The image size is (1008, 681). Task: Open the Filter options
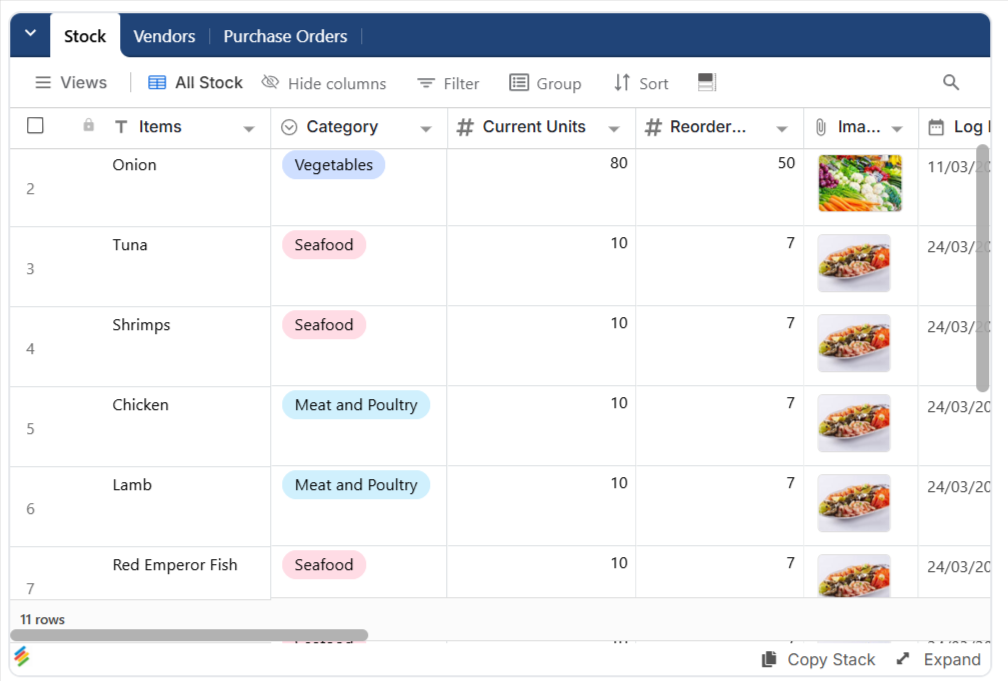coord(448,83)
